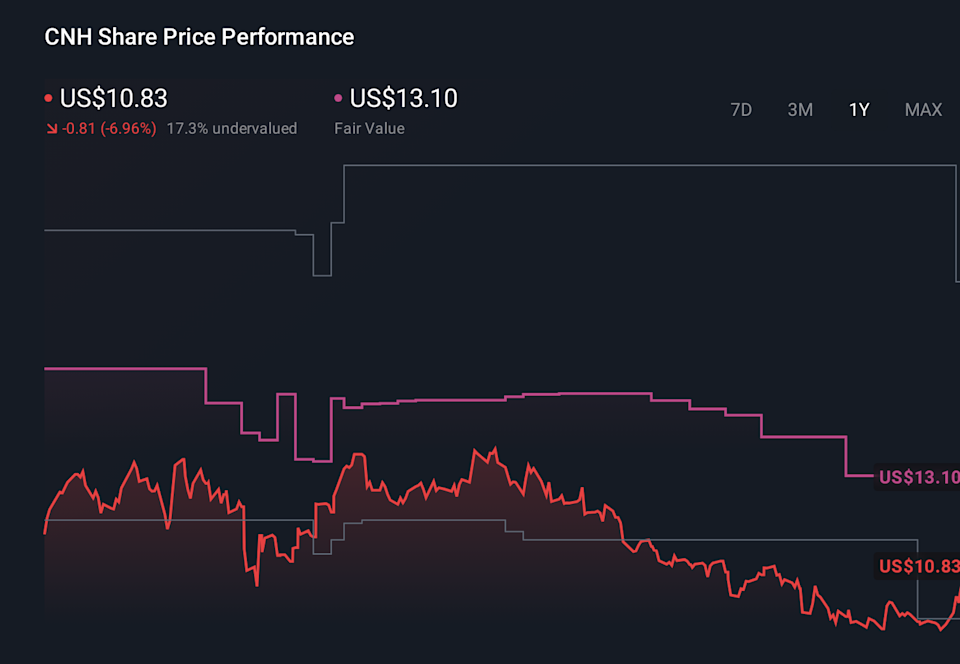The image size is (960, 664).
Task: Click the red downward trend arrow icon
Action: pyautogui.click(x=51, y=129)
